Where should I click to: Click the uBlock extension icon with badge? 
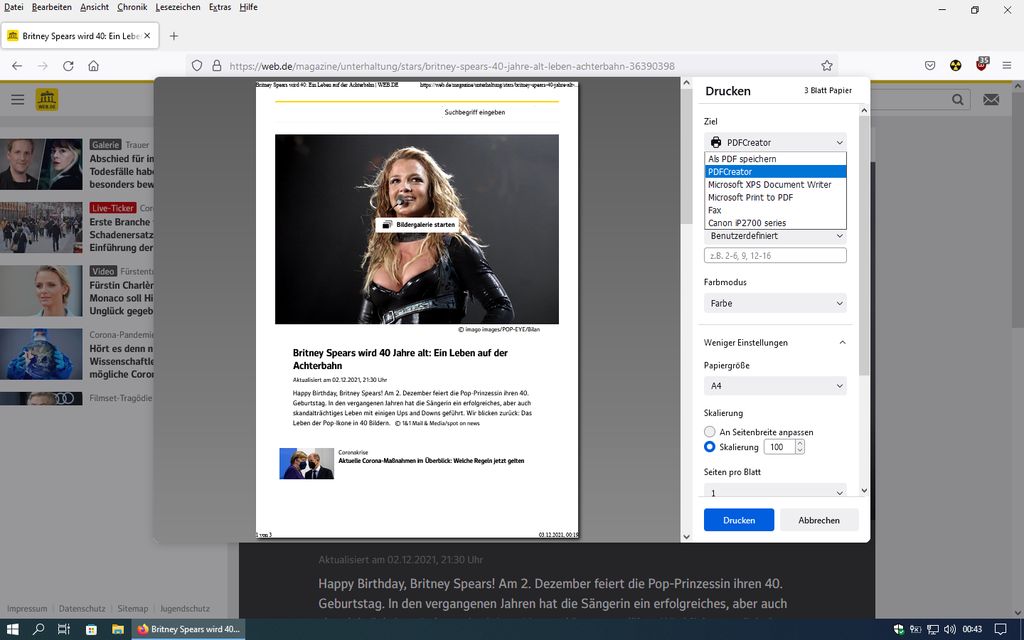[x=982, y=65]
